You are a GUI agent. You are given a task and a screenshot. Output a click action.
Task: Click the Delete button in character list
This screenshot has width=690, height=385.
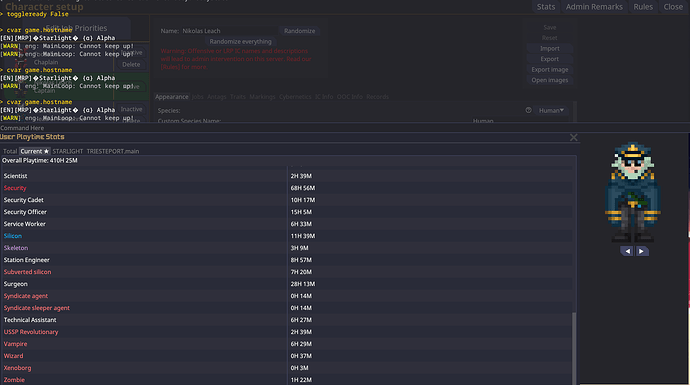pyautogui.click(x=131, y=64)
